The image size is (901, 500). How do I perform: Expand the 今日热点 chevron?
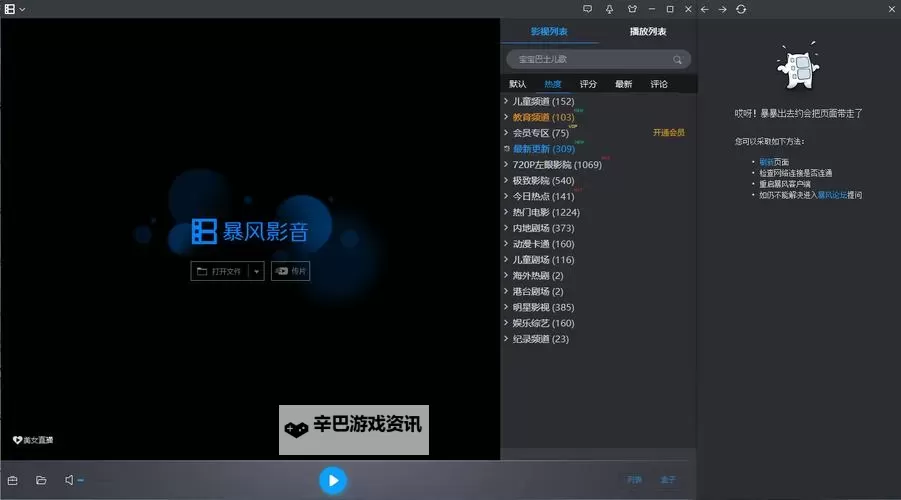506,196
